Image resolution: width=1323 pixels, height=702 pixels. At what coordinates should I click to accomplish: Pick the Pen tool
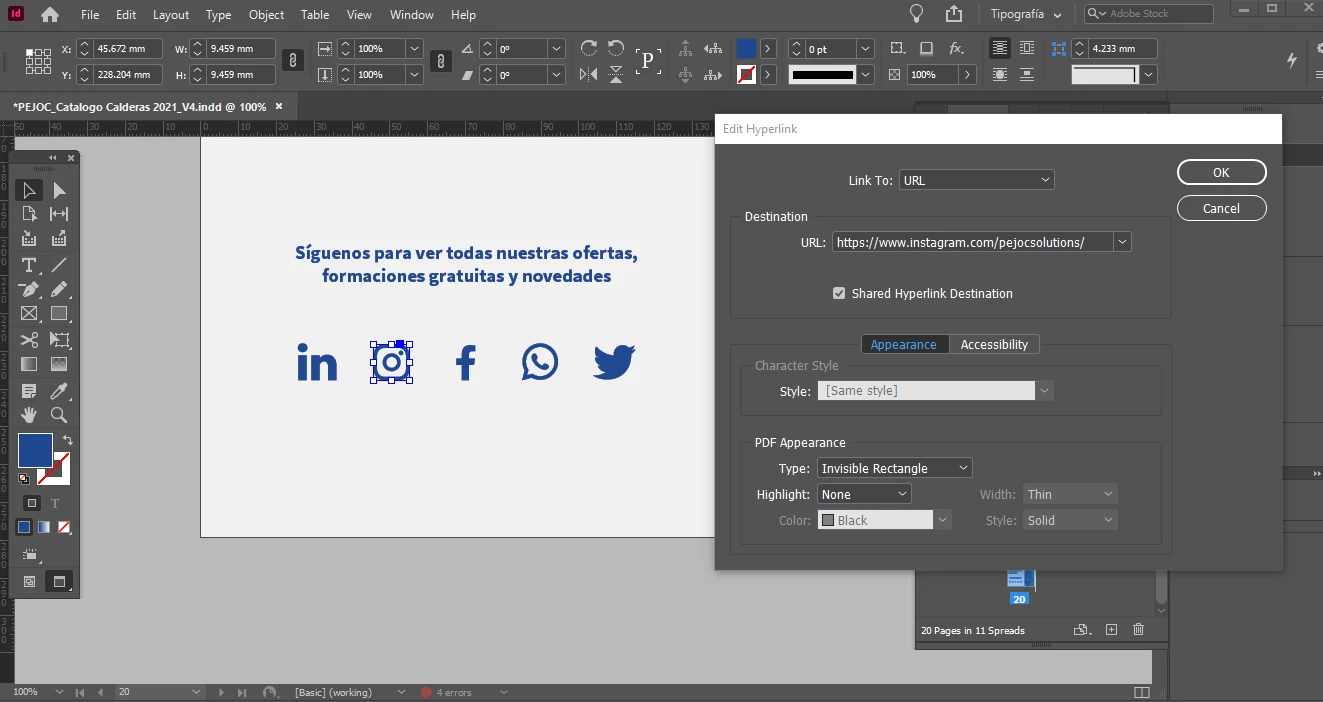tap(29, 289)
